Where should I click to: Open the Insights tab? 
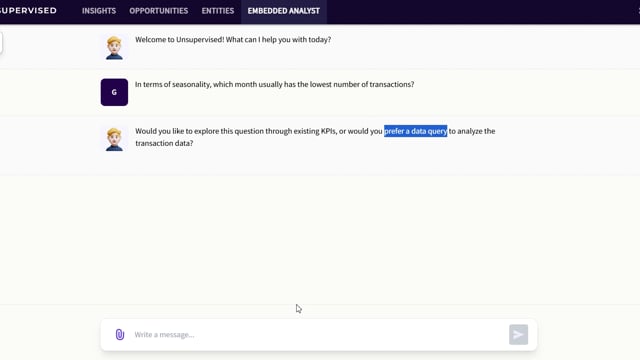click(99, 11)
